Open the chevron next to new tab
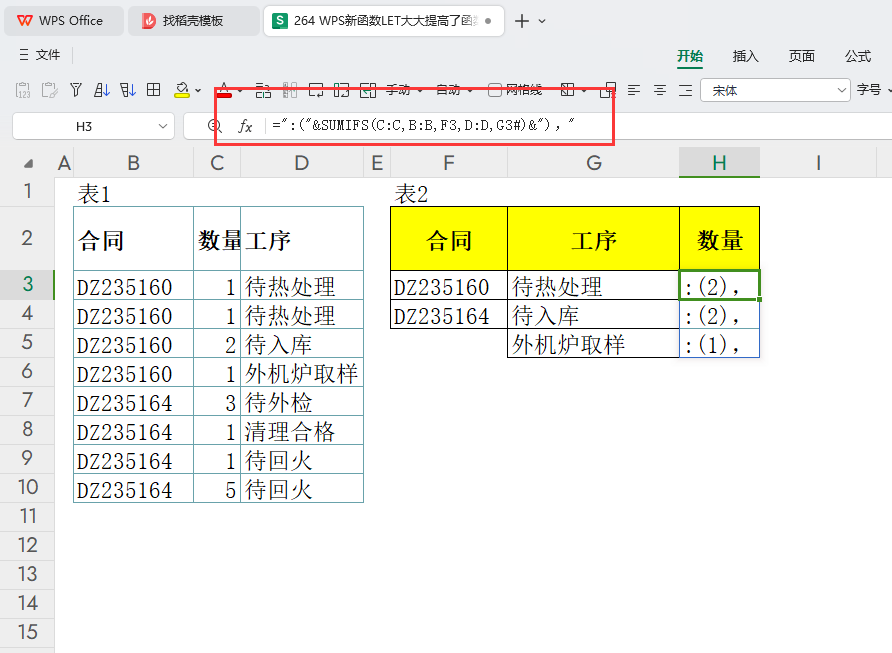 542,22
